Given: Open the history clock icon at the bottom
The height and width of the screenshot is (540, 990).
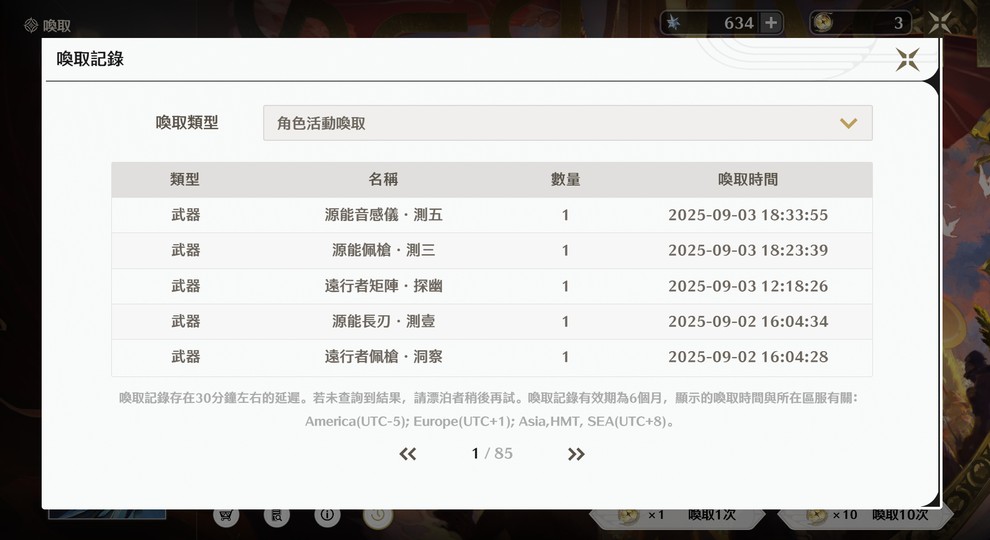Looking at the screenshot, I should click(x=378, y=515).
